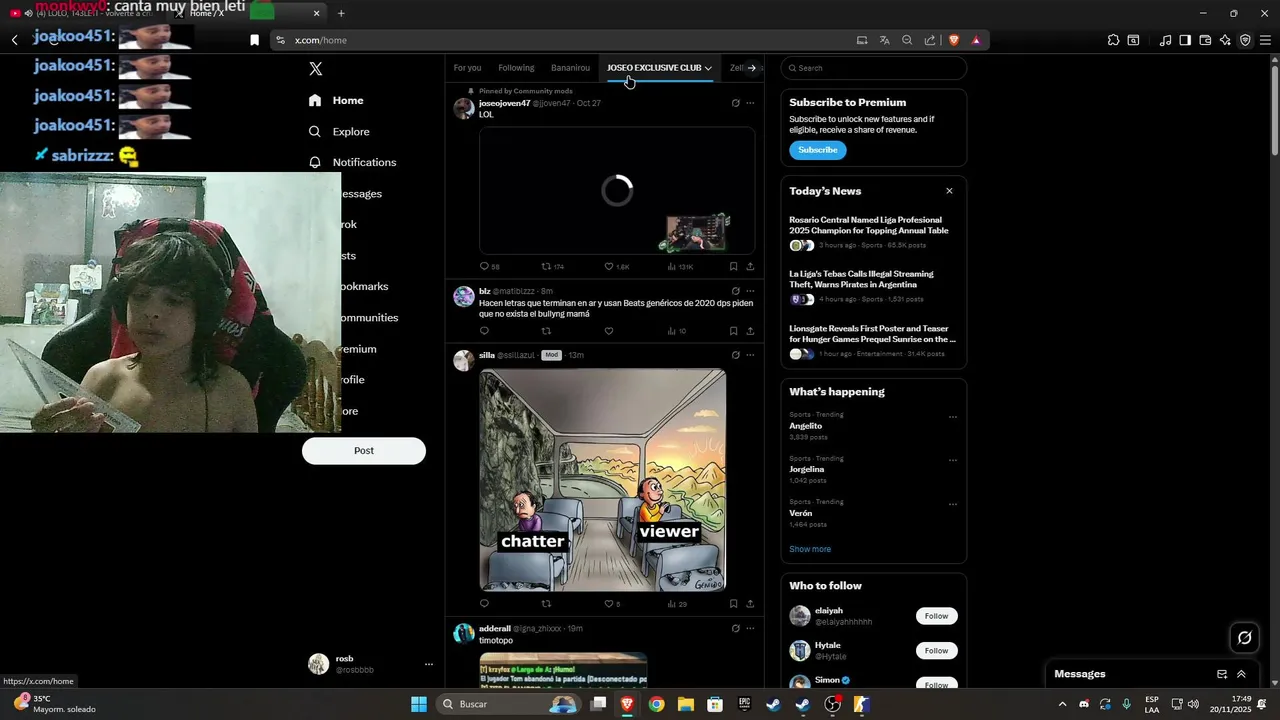Open the Grok icon on silla's post
Screen dimensions: 1280x720
[x=736, y=355]
